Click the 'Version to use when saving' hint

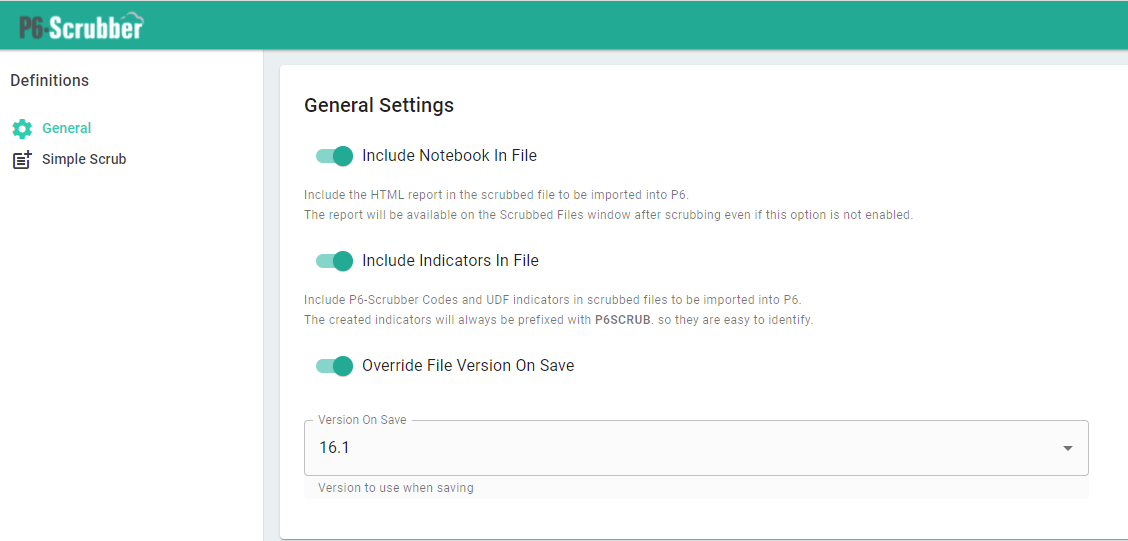coord(395,488)
